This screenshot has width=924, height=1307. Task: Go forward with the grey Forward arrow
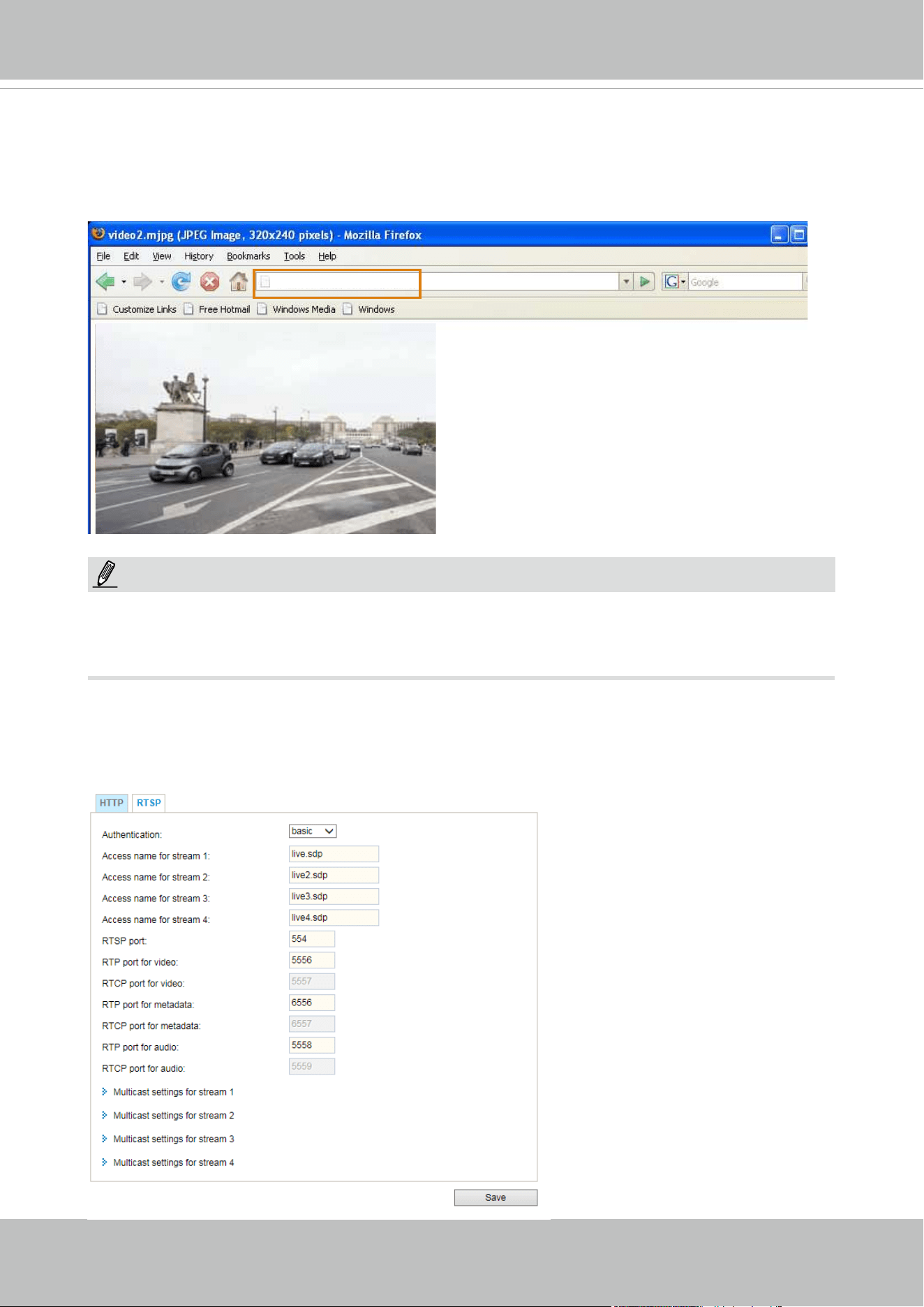[x=142, y=282]
